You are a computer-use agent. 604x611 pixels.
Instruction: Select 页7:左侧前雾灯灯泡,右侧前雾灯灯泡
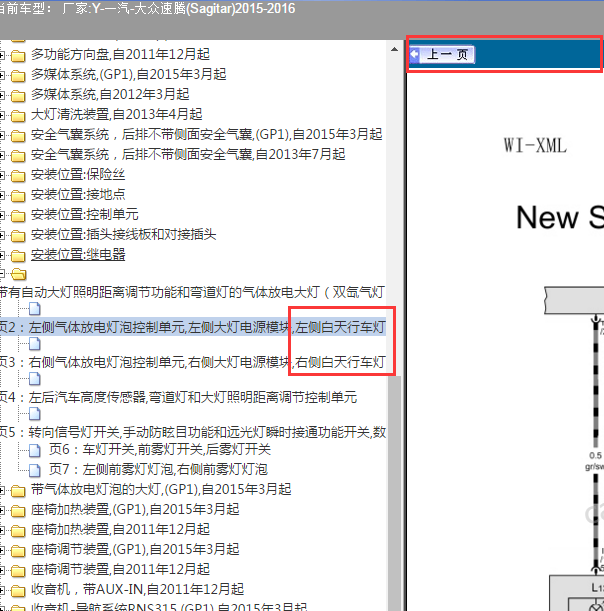158,470
